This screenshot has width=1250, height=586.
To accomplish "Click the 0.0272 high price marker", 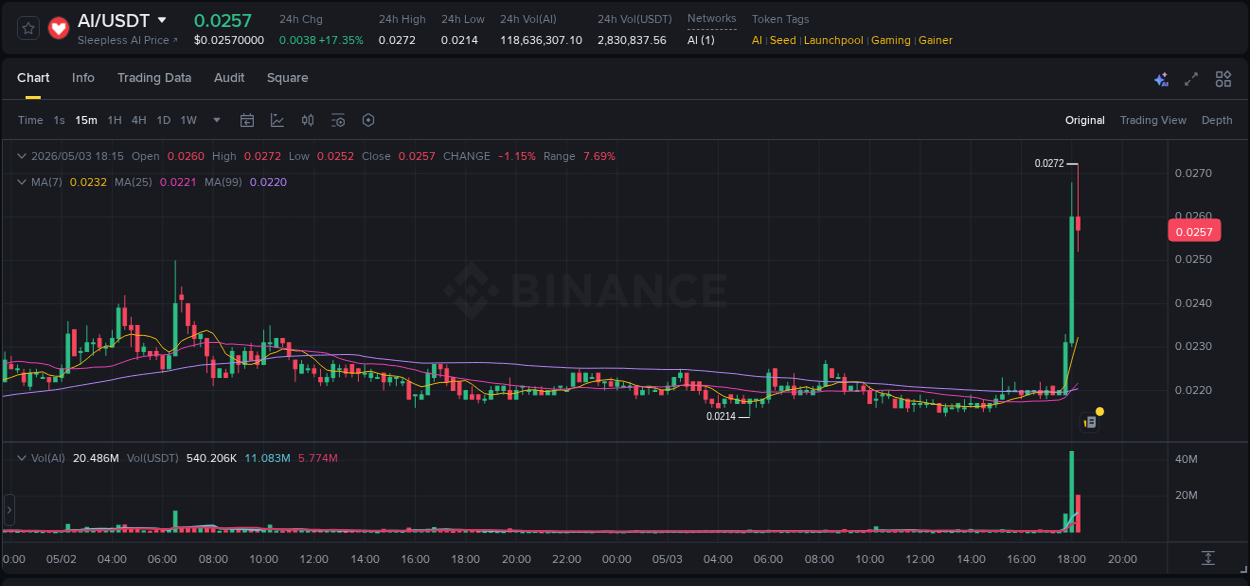I will tap(1049, 163).
